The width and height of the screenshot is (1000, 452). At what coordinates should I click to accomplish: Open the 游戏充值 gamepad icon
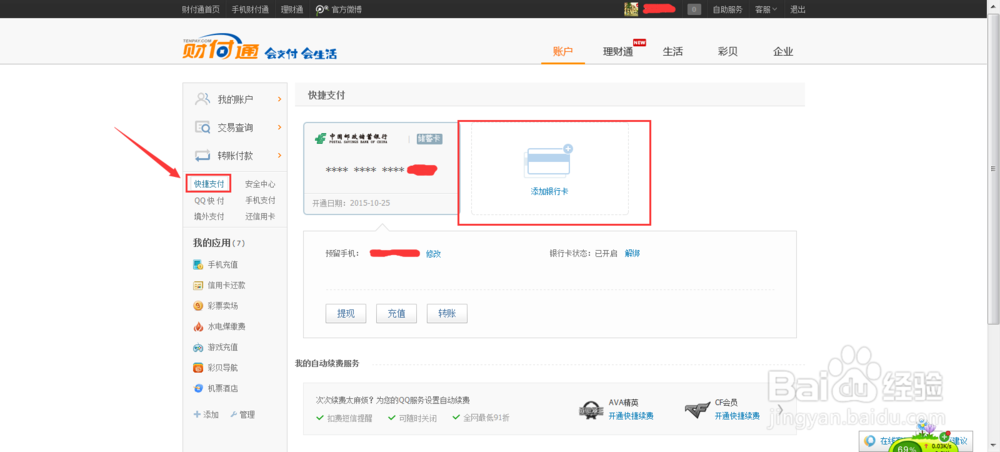(198, 347)
